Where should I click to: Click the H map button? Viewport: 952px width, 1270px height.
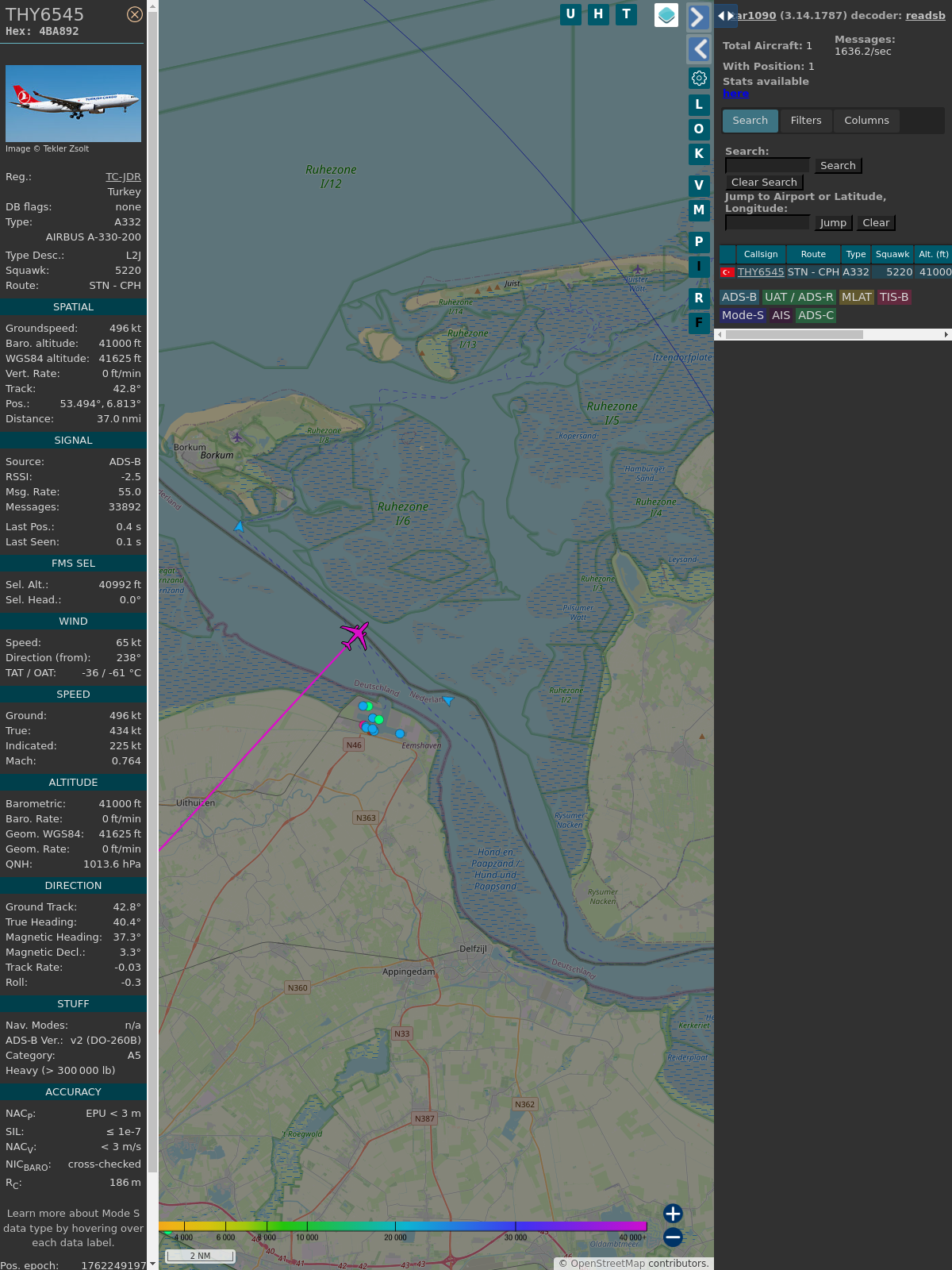(598, 14)
